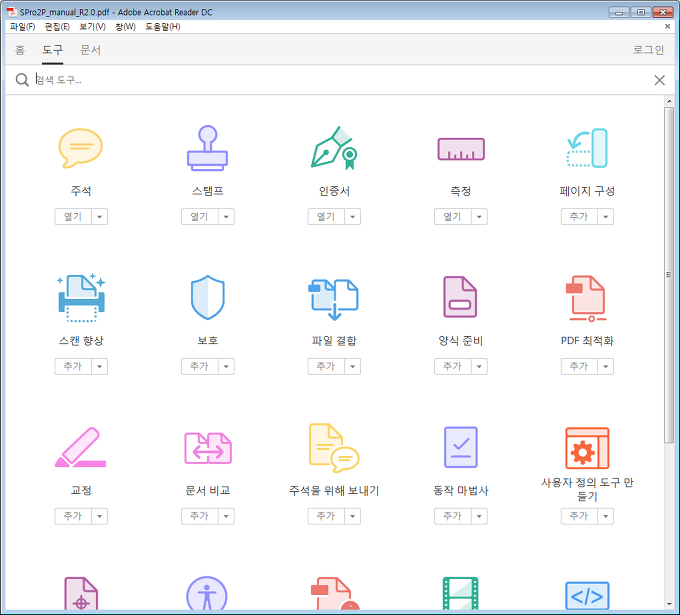This screenshot has height=615, width=680.
Task: Open the 보호 dropdown arrow
Action: pyautogui.click(x=226, y=366)
